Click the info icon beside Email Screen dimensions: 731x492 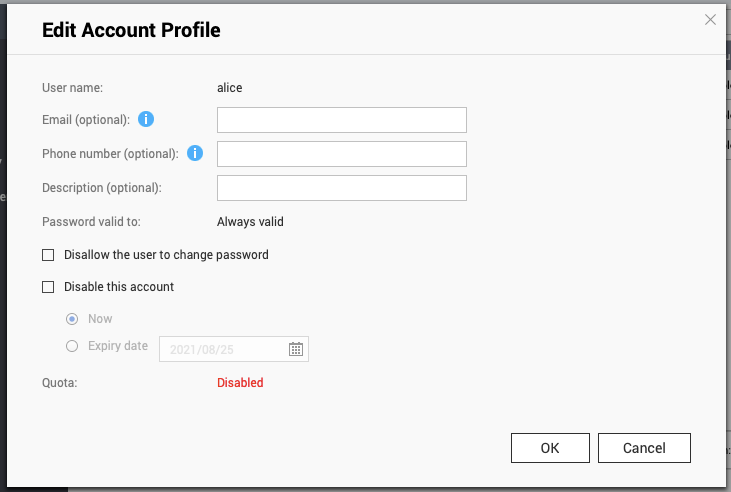click(146, 120)
